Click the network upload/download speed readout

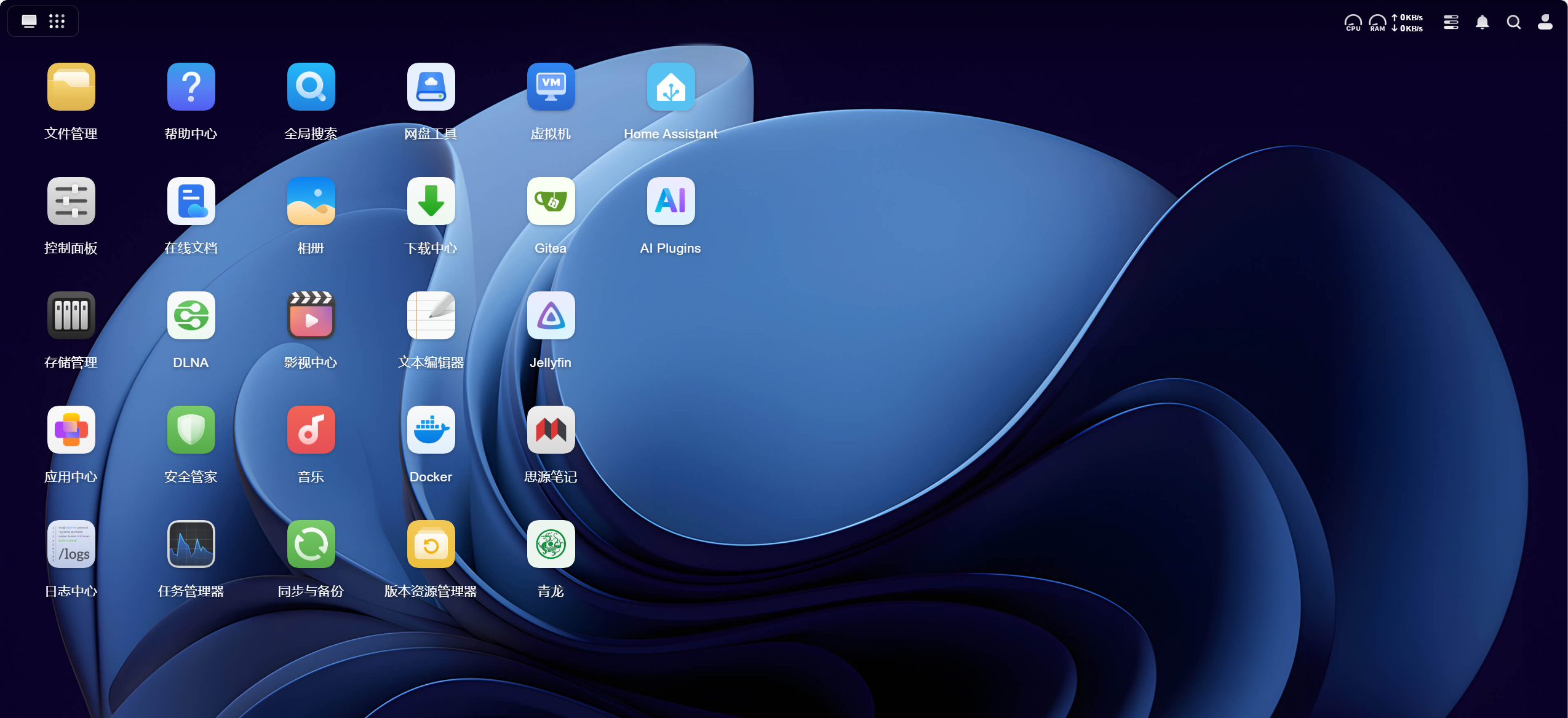[1407, 23]
